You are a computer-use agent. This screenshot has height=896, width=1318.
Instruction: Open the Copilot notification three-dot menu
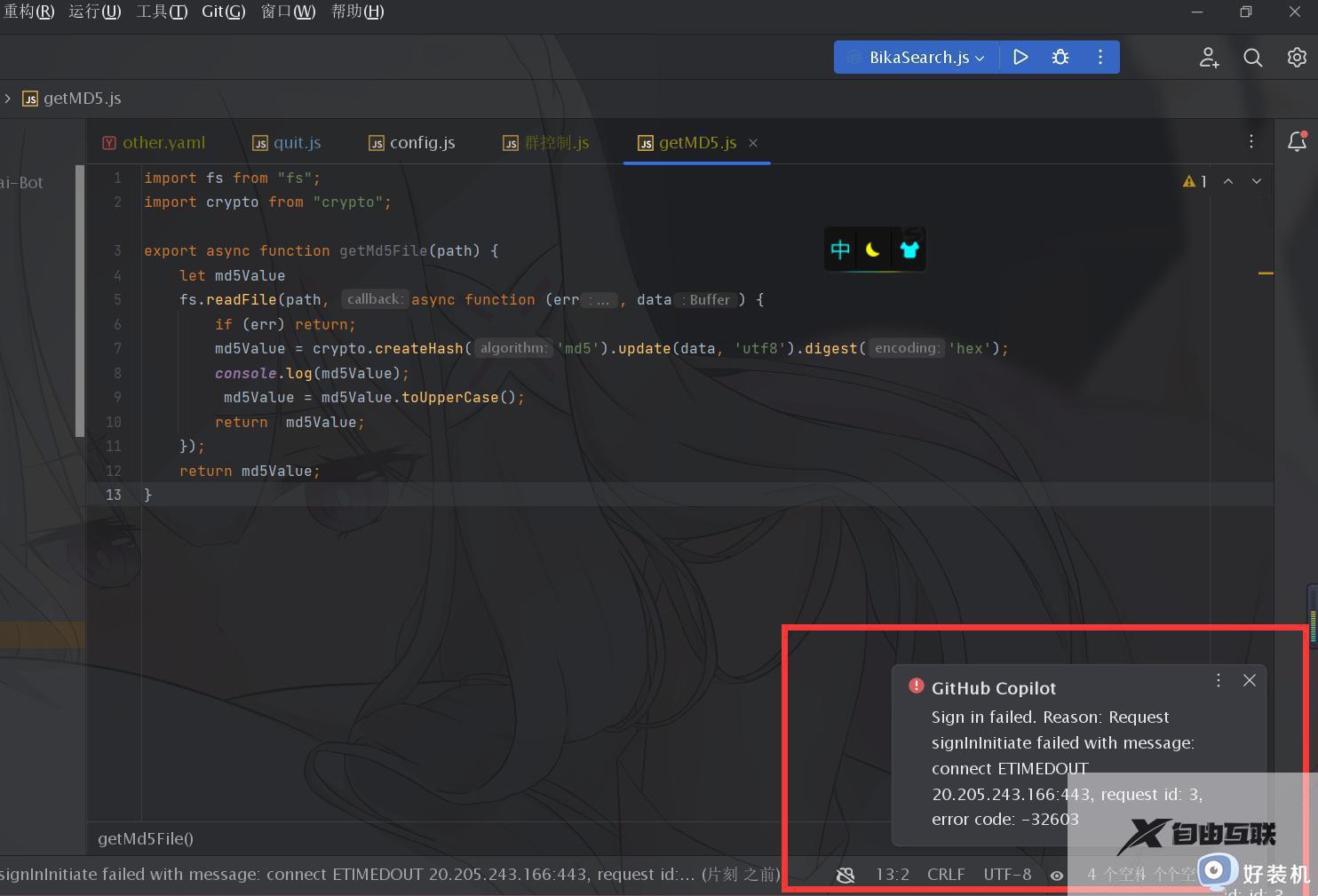(x=1218, y=680)
